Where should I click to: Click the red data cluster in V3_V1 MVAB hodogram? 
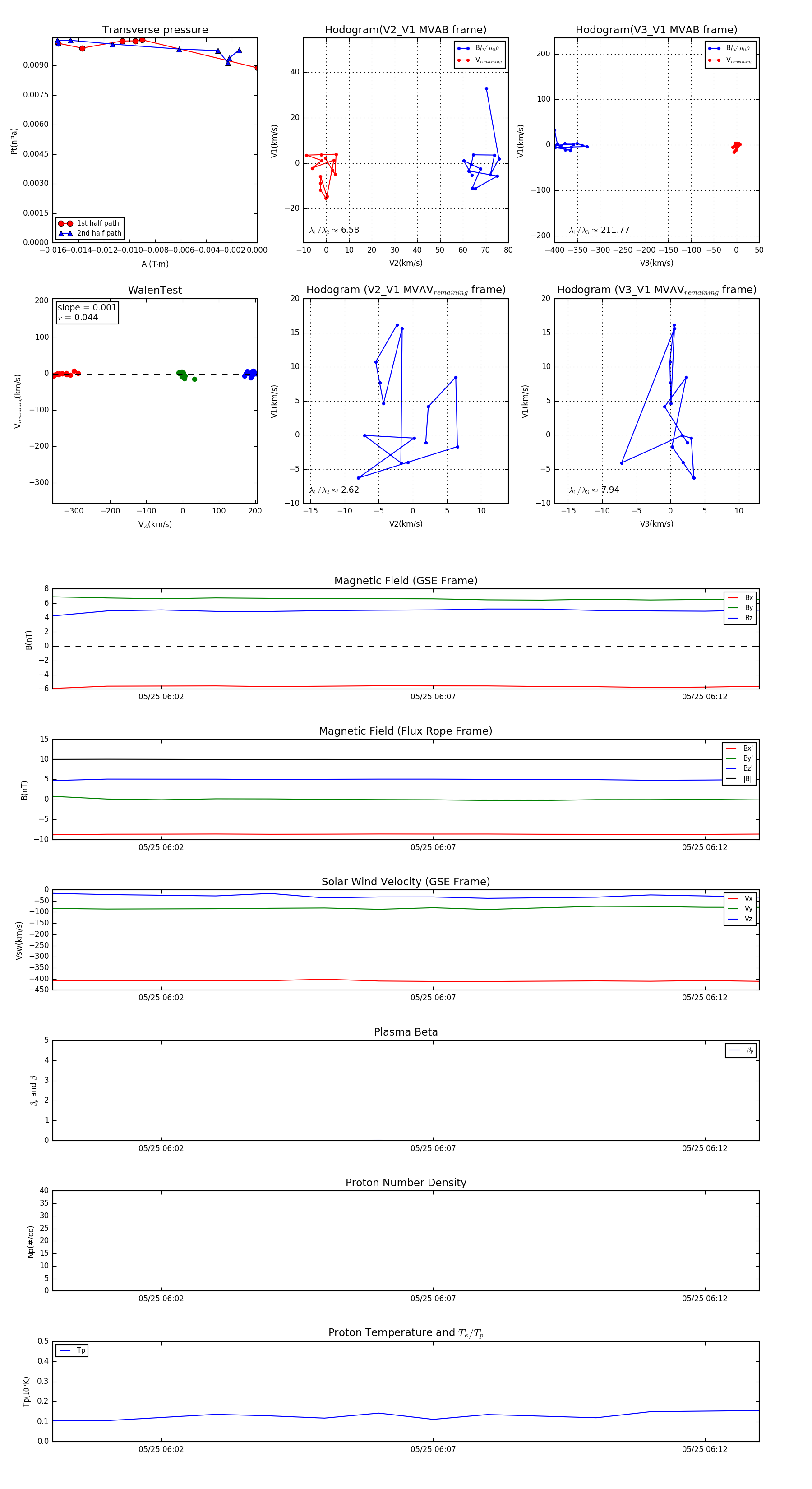(x=736, y=147)
